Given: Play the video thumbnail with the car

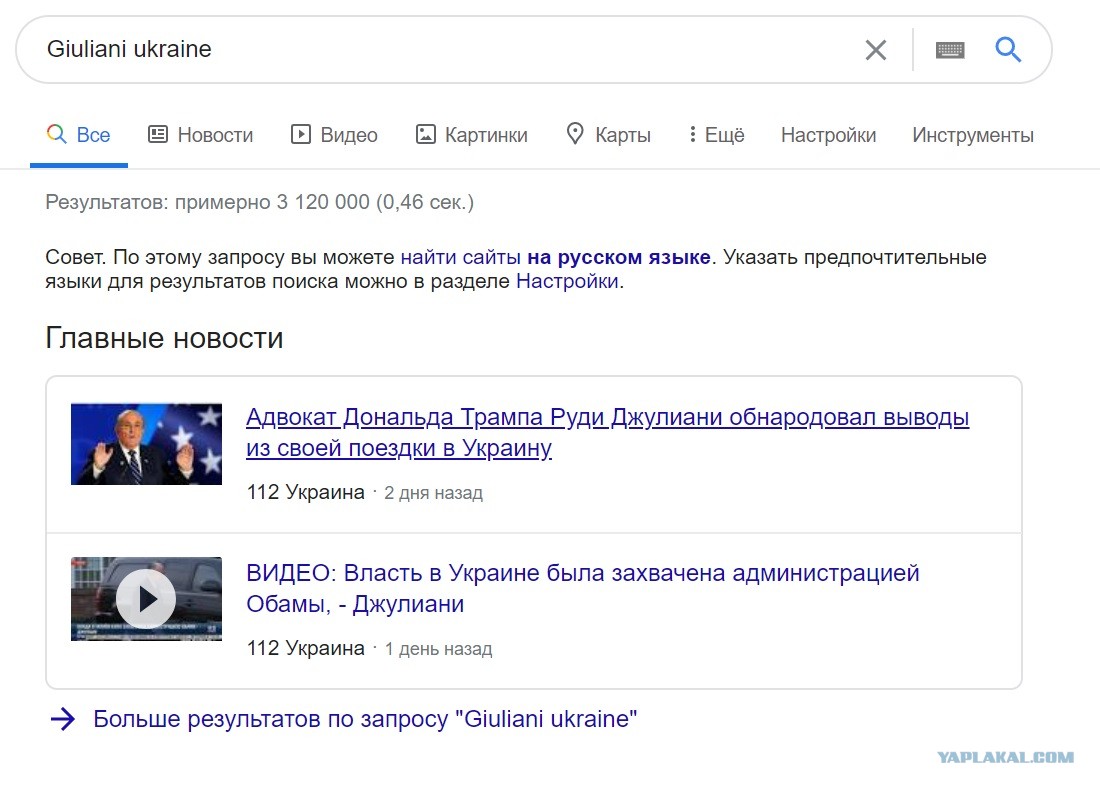Looking at the screenshot, I should [146, 599].
